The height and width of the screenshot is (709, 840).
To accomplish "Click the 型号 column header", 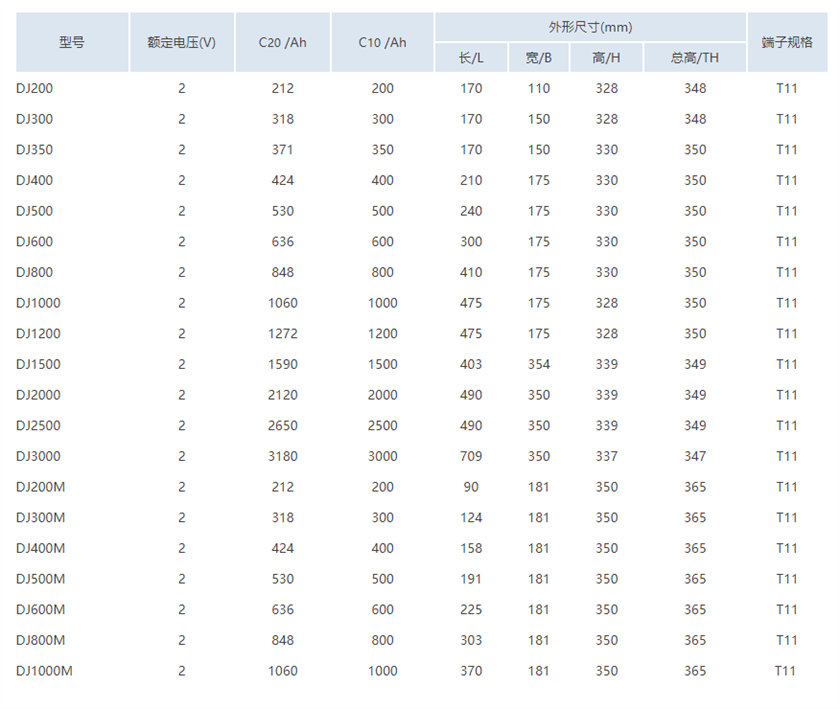I will click(x=72, y=42).
